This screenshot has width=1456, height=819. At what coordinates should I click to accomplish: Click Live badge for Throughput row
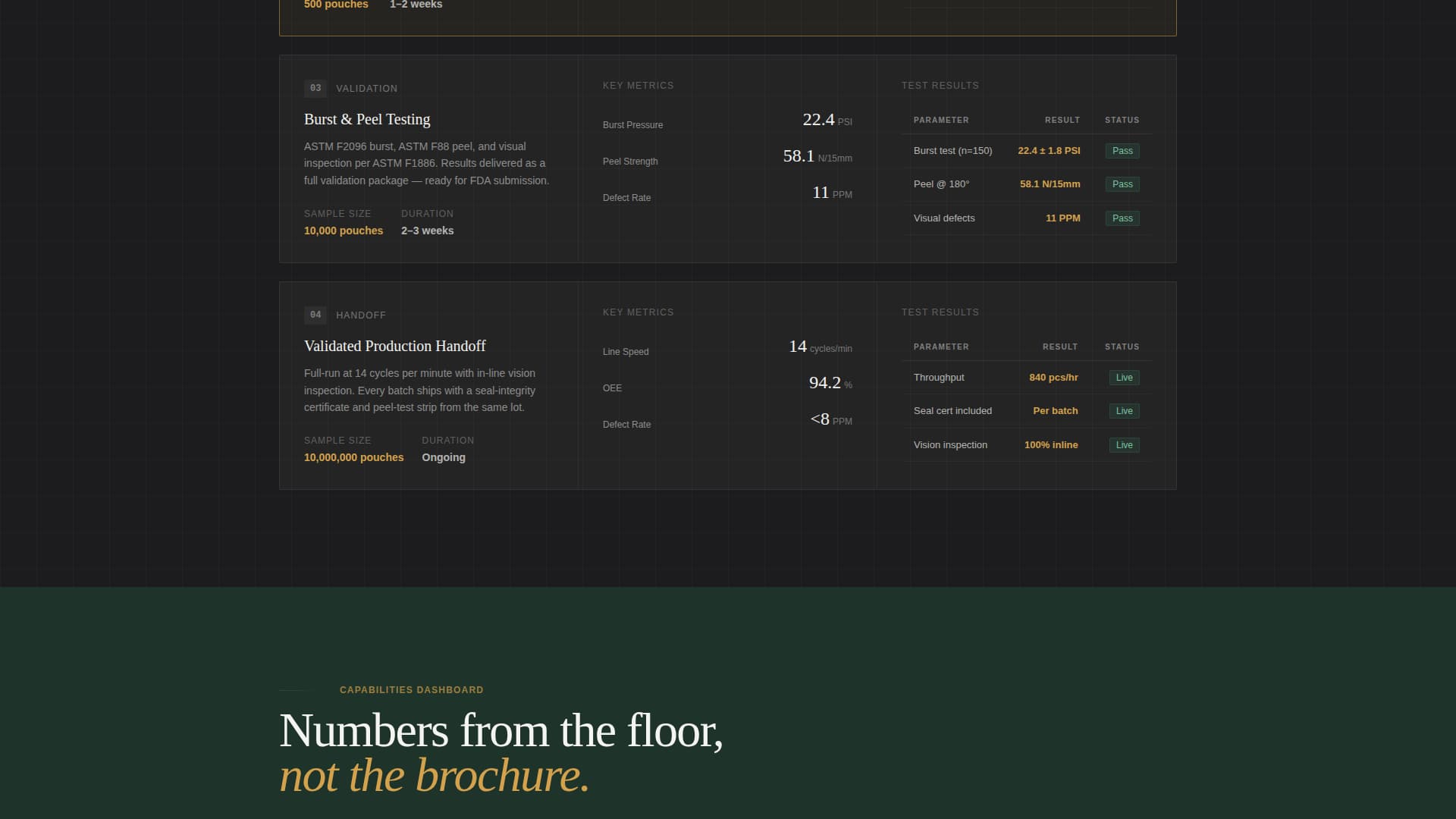(x=1124, y=378)
